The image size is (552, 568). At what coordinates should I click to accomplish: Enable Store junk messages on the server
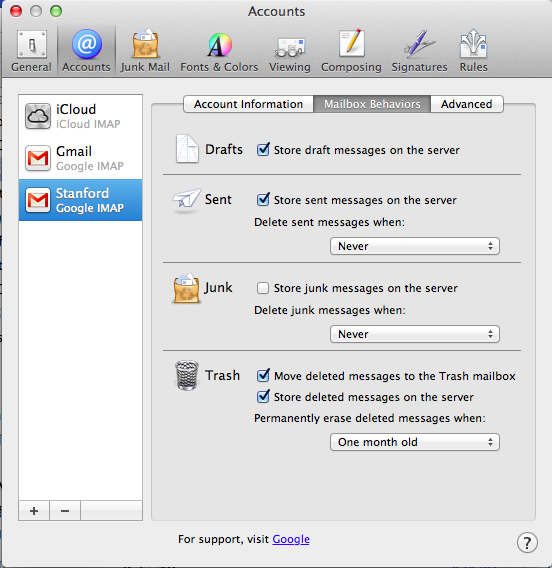click(x=263, y=288)
